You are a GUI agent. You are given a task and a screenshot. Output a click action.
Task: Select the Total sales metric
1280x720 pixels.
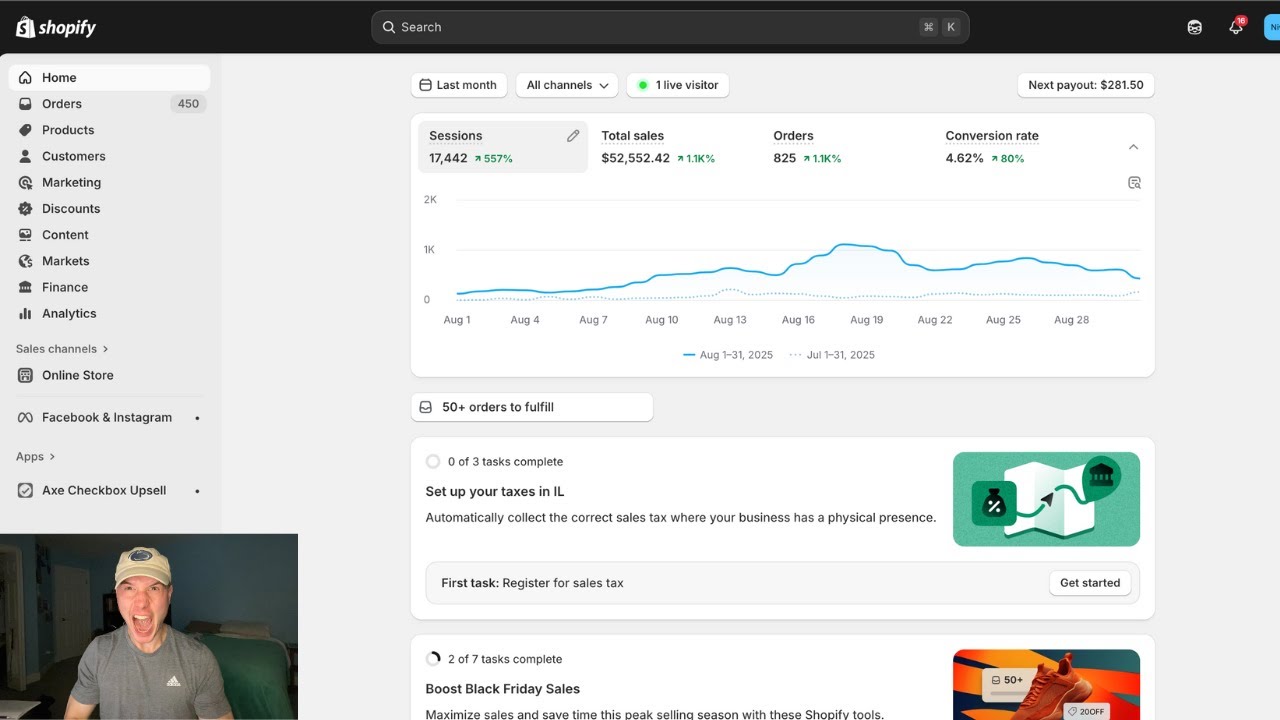point(675,147)
